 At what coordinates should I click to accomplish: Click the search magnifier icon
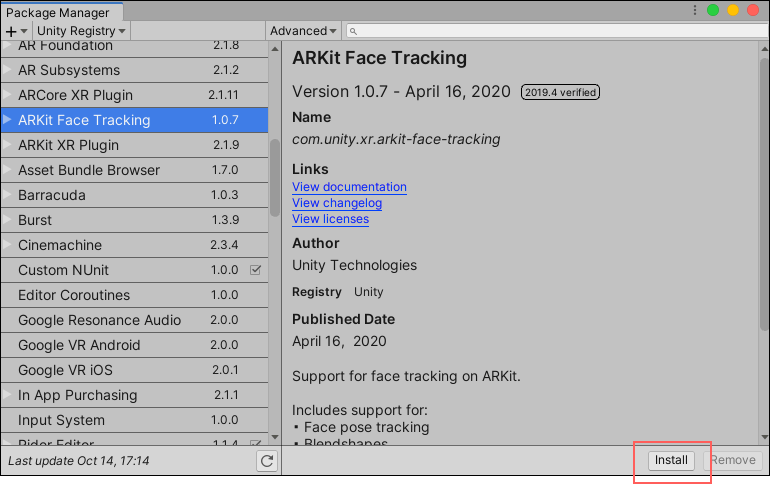353,31
